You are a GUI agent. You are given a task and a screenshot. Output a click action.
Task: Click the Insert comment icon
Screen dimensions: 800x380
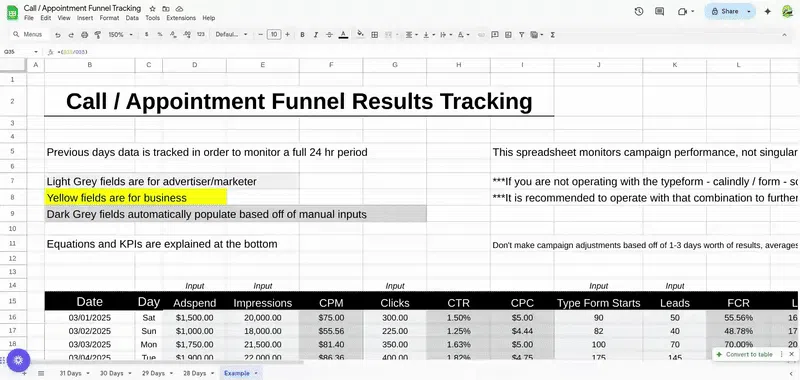494,35
